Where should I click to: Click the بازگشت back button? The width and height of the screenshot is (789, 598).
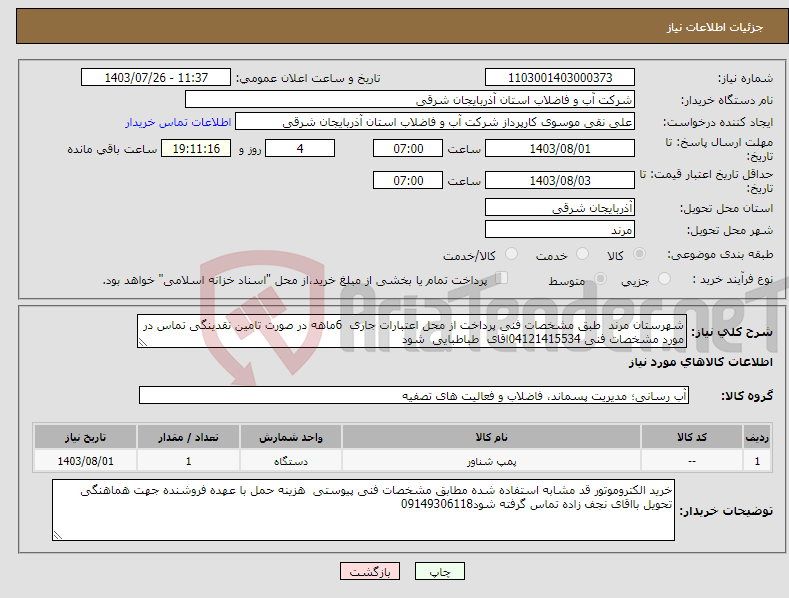(370, 571)
